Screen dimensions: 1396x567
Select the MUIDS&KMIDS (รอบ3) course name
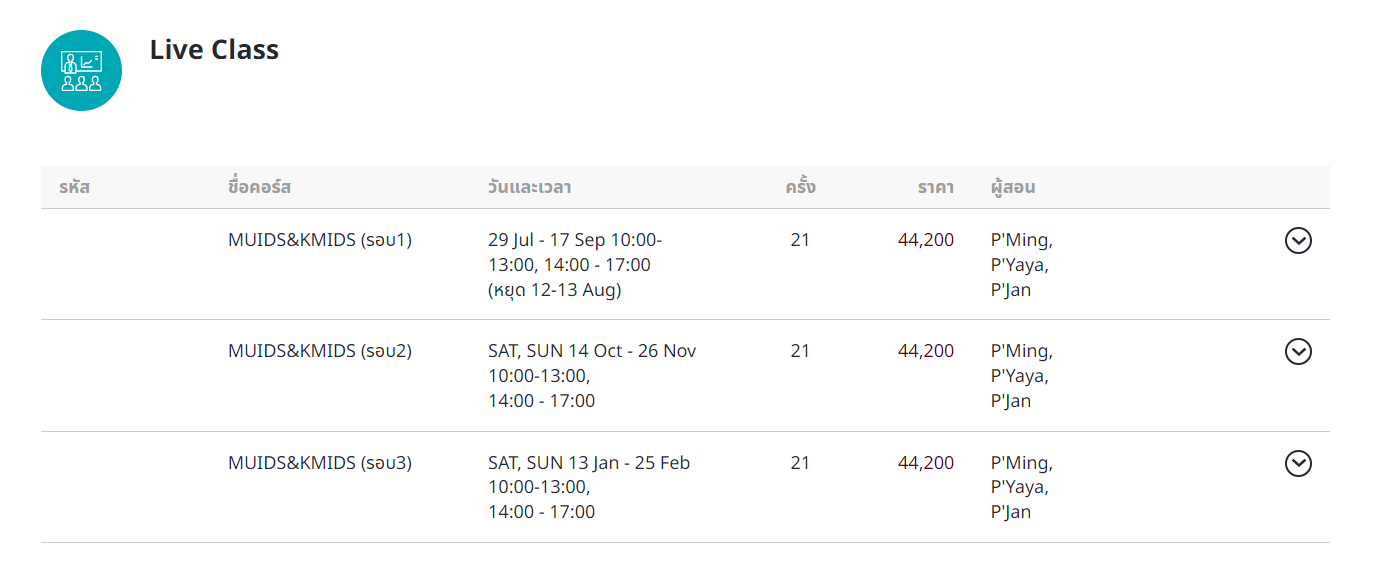pos(320,463)
